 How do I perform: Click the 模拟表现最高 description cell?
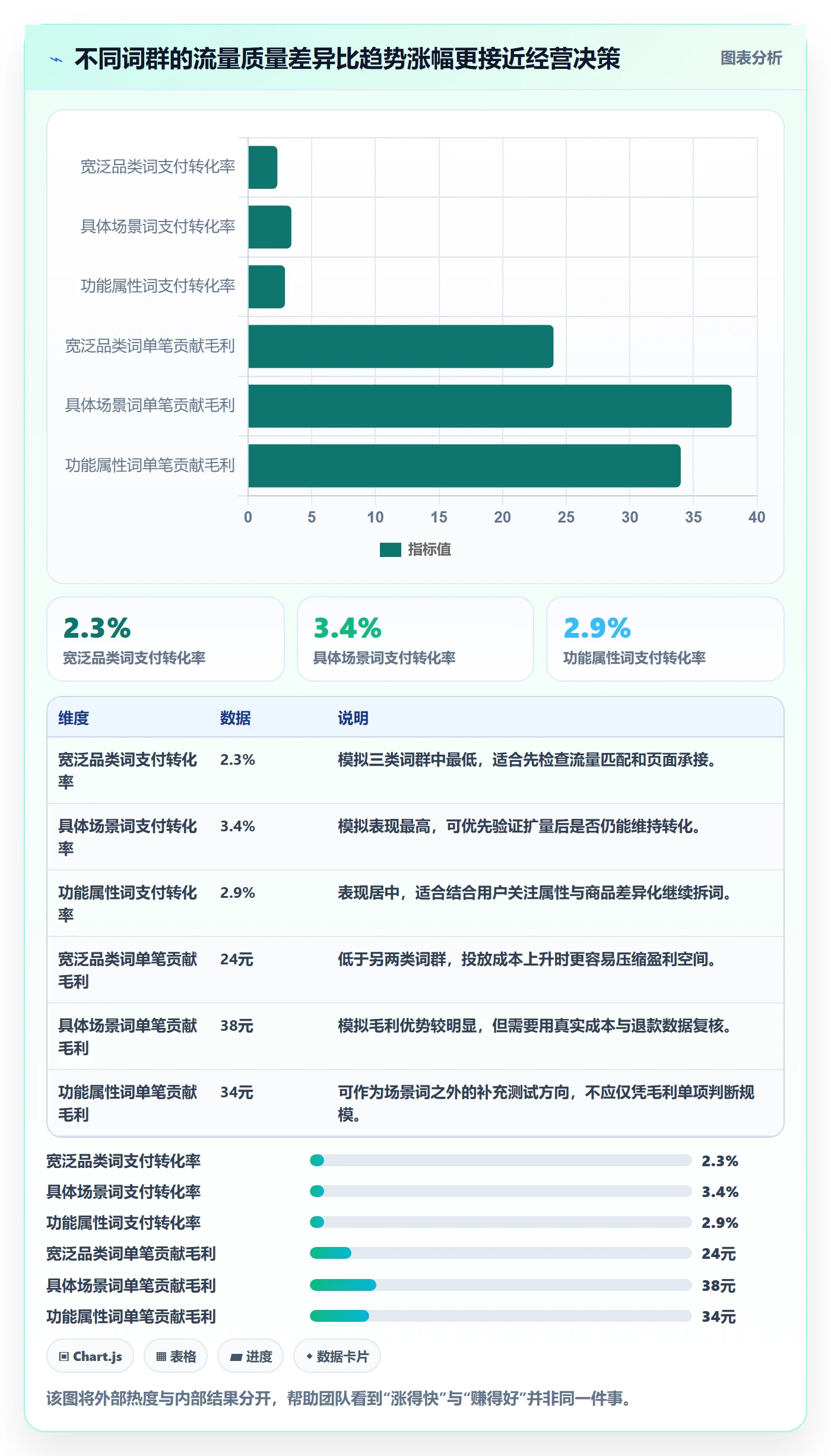(x=519, y=826)
